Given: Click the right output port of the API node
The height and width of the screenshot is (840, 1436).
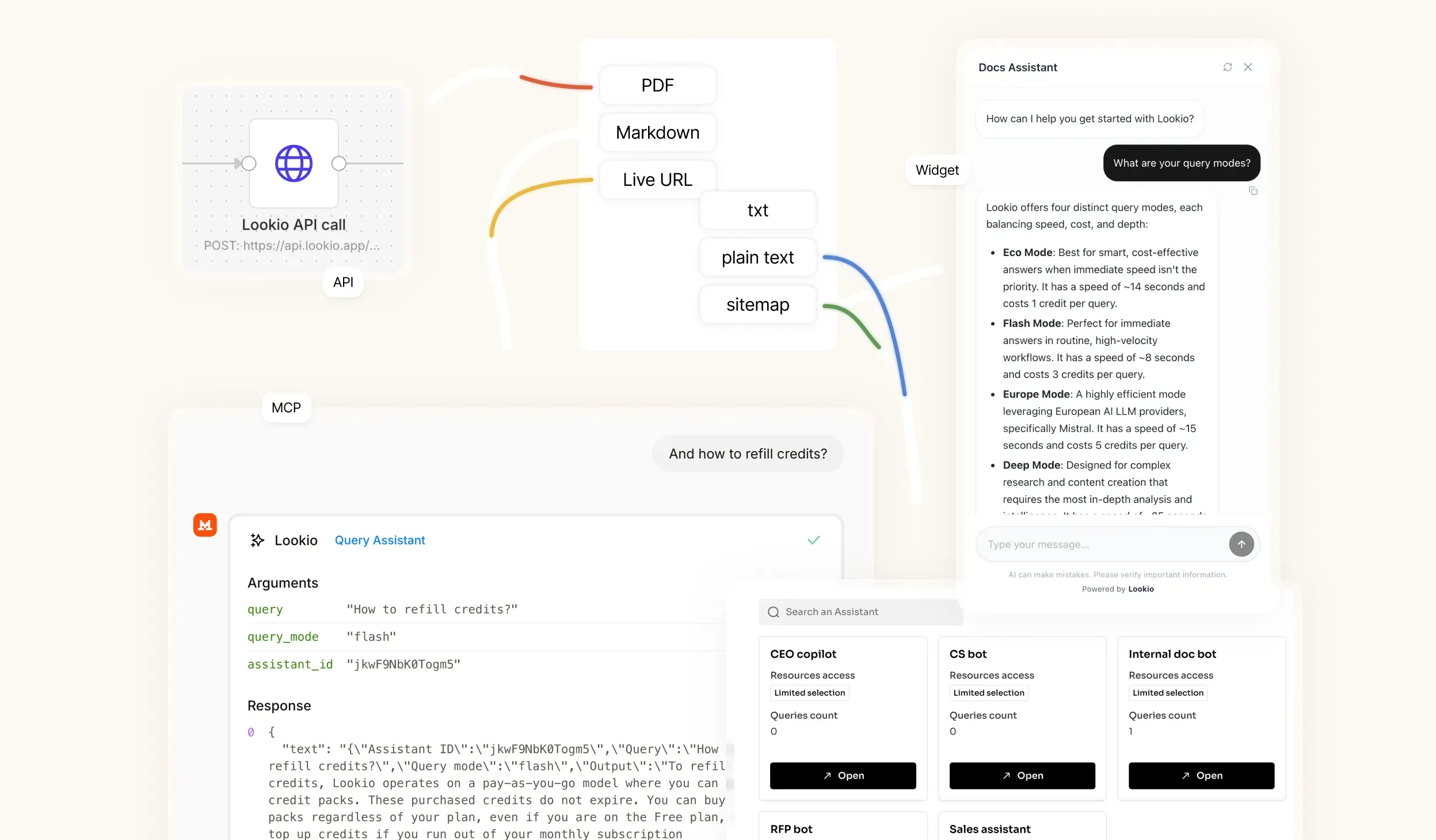Looking at the screenshot, I should (x=339, y=163).
